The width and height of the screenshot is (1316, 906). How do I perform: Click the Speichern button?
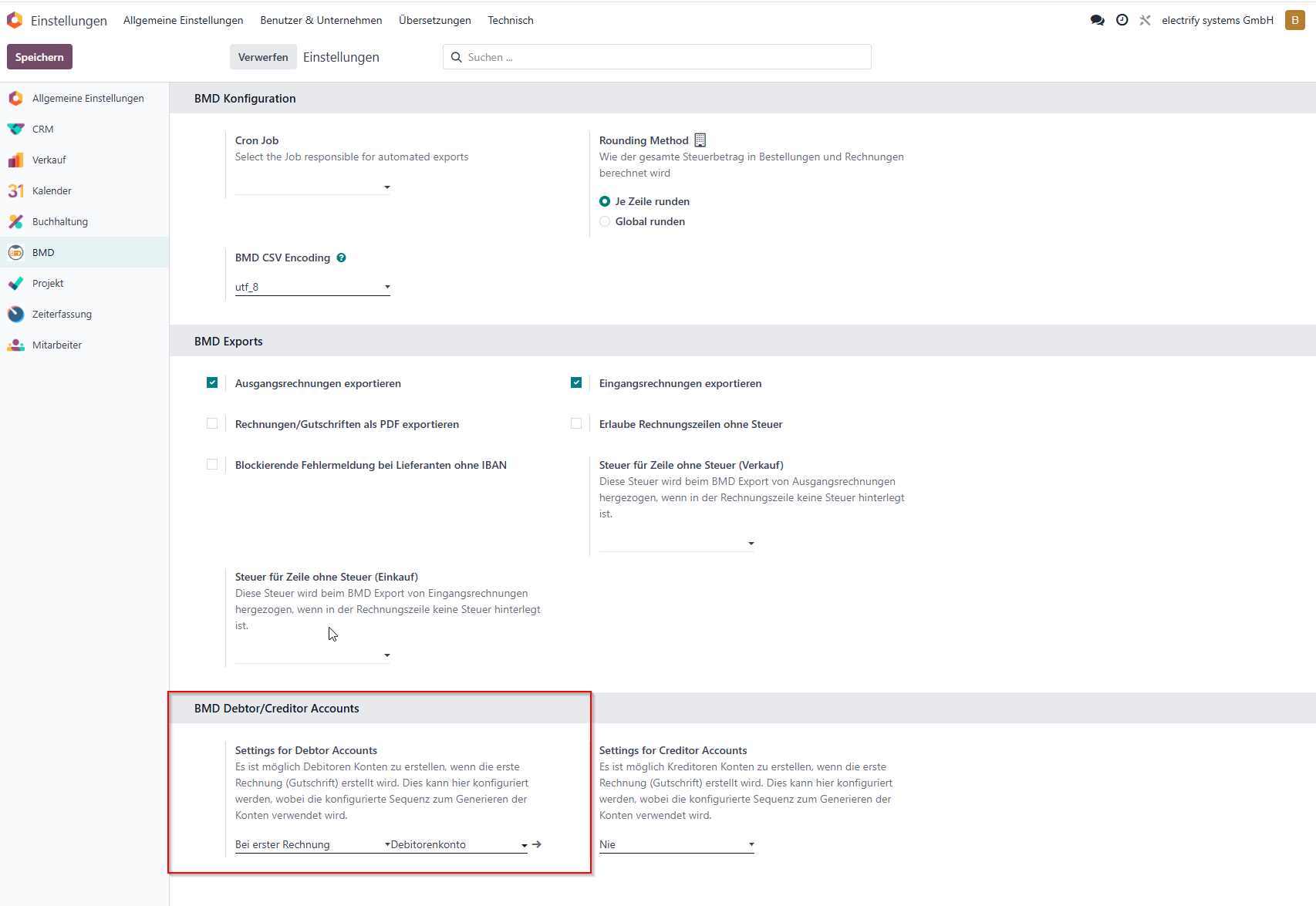coord(39,57)
